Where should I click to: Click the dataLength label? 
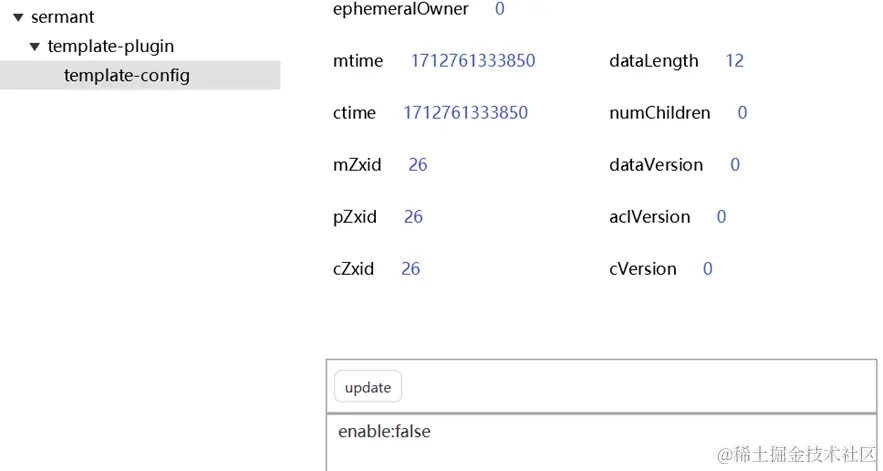click(x=654, y=61)
